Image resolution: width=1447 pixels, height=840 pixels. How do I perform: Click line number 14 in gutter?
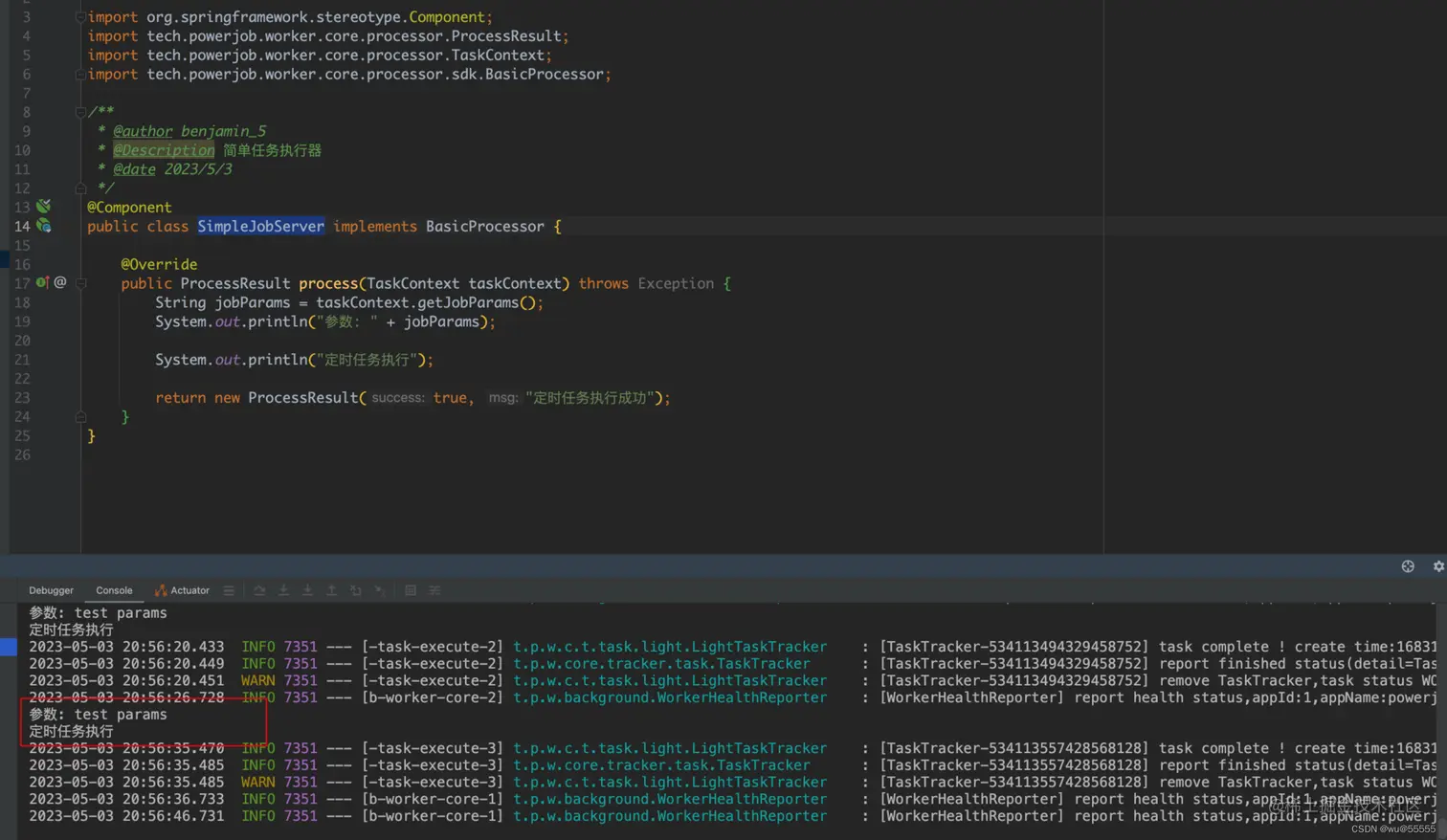(22, 226)
